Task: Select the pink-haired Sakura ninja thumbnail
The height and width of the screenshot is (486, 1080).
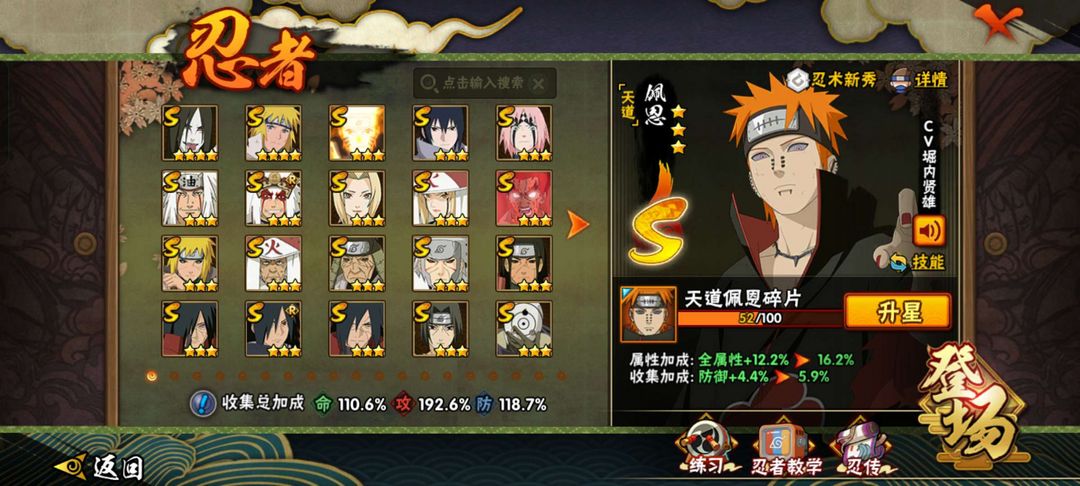Action: click(524, 134)
